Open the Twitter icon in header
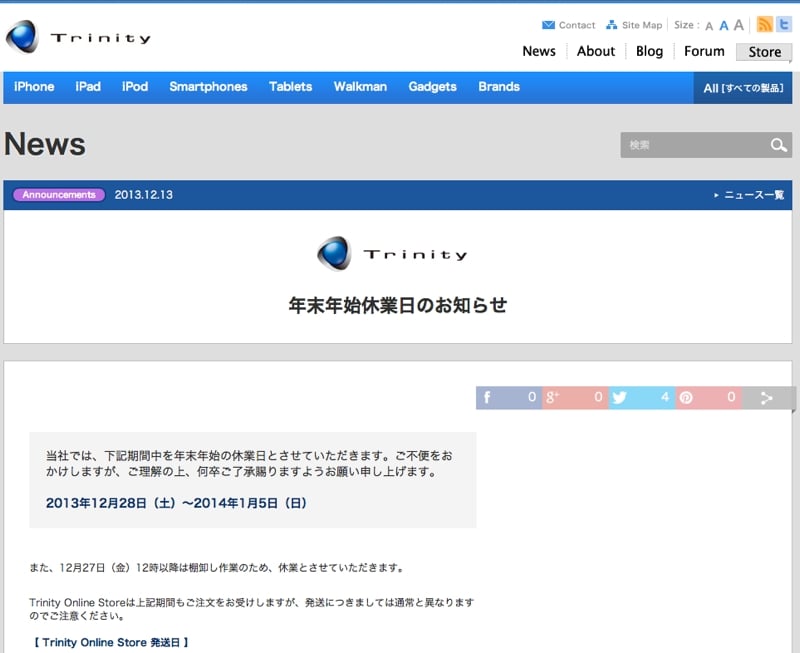Image resolution: width=800 pixels, height=653 pixels. click(x=783, y=25)
